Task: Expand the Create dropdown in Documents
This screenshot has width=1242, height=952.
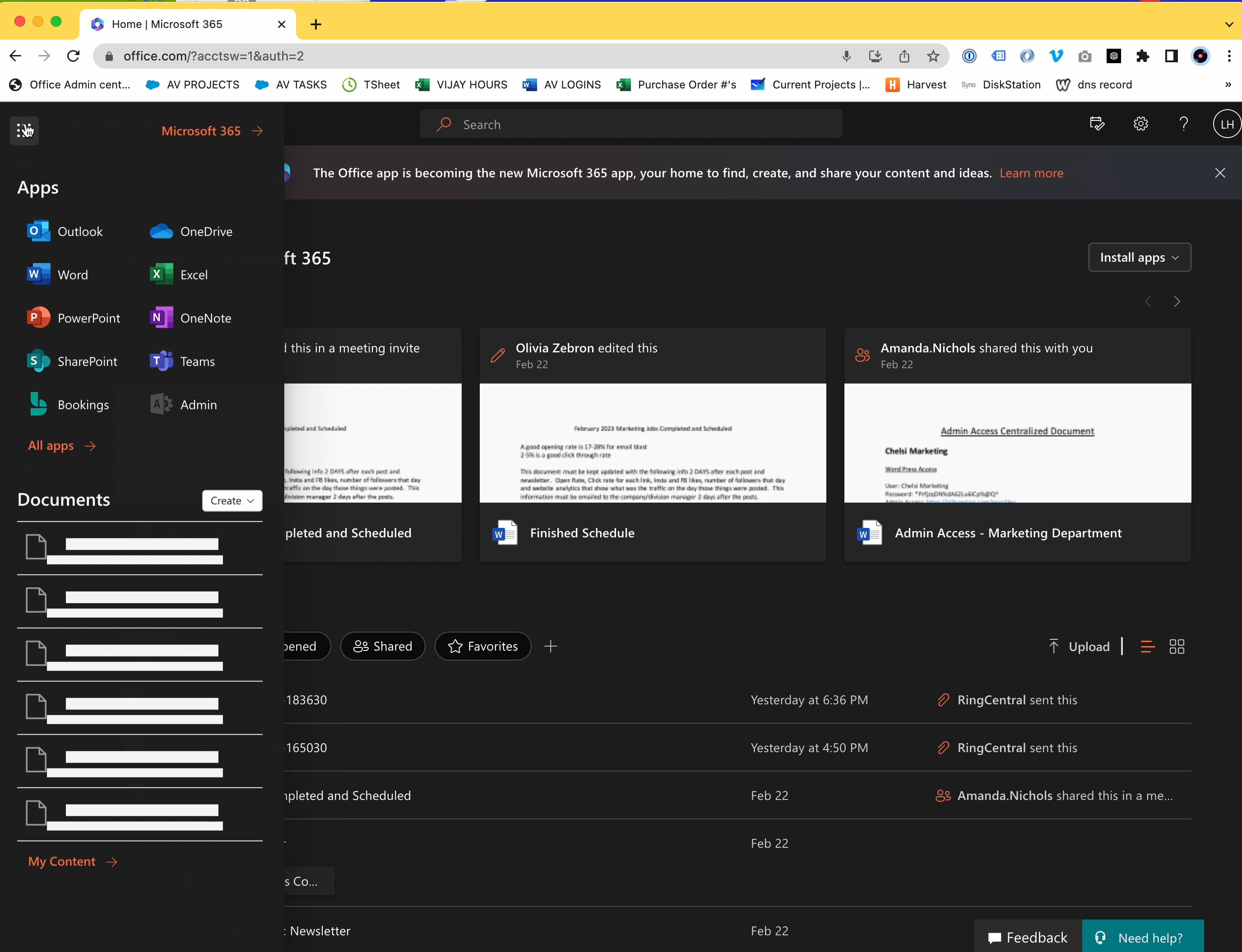Action: point(232,500)
